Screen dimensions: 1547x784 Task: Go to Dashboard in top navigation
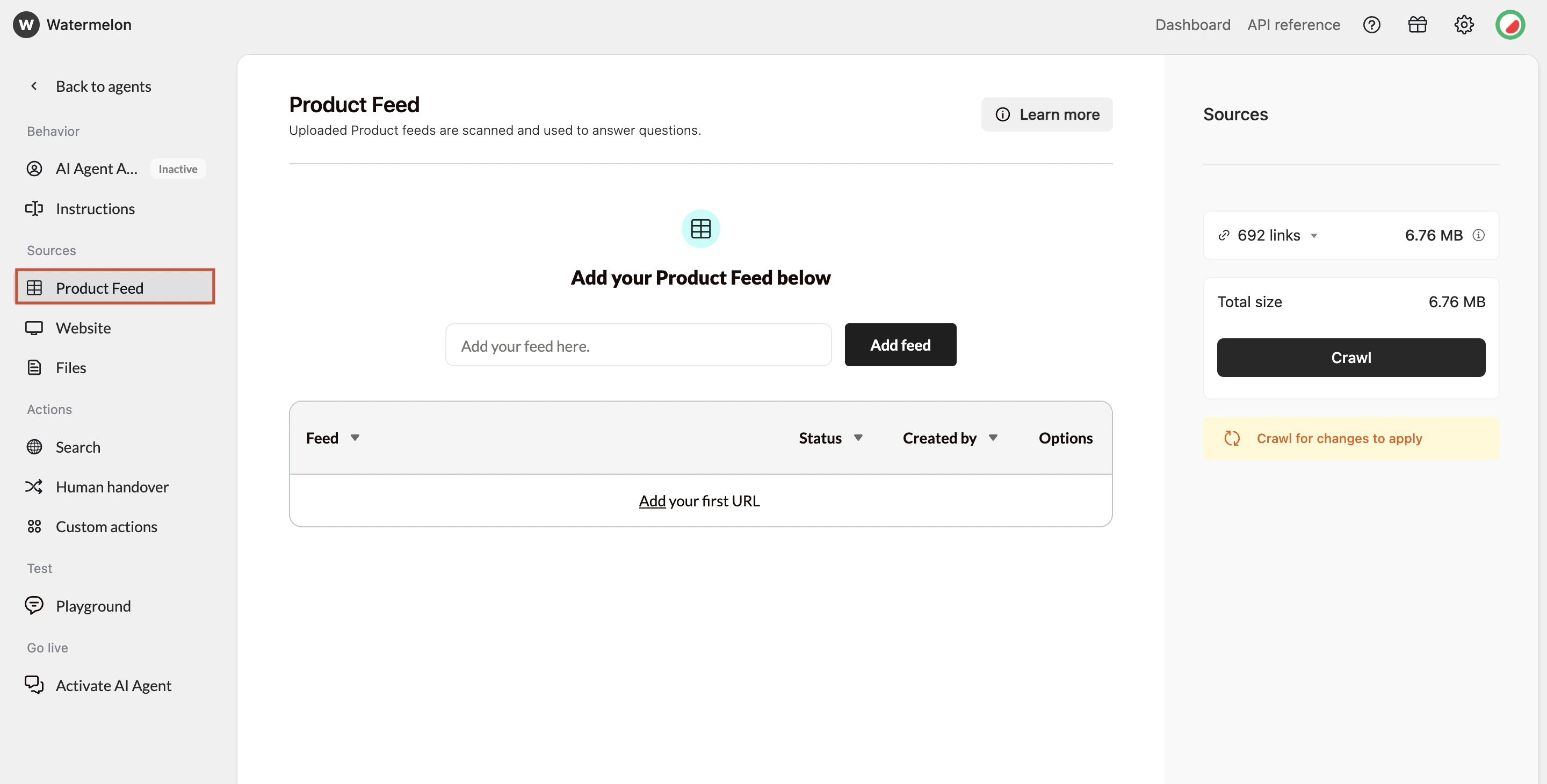point(1192,25)
